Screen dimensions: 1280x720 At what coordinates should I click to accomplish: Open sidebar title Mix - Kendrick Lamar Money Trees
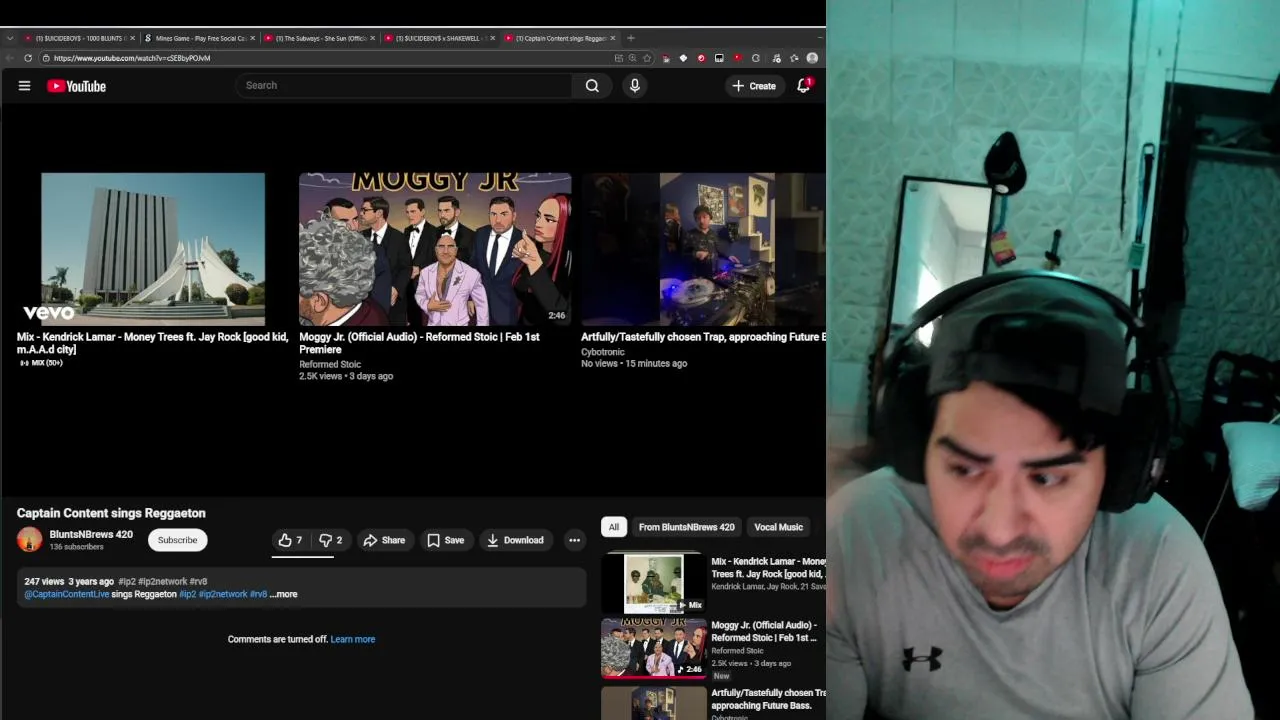[x=768, y=568]
